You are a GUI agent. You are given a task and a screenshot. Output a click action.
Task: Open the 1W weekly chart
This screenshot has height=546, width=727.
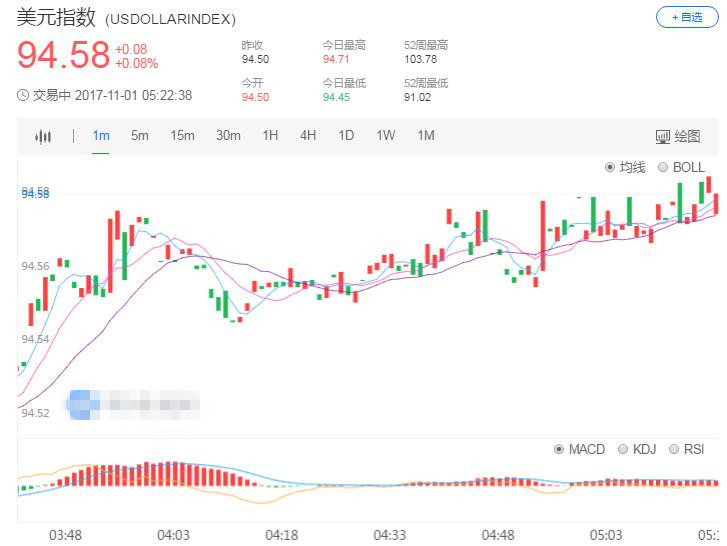pyautogui.click(x=386, y=136)
